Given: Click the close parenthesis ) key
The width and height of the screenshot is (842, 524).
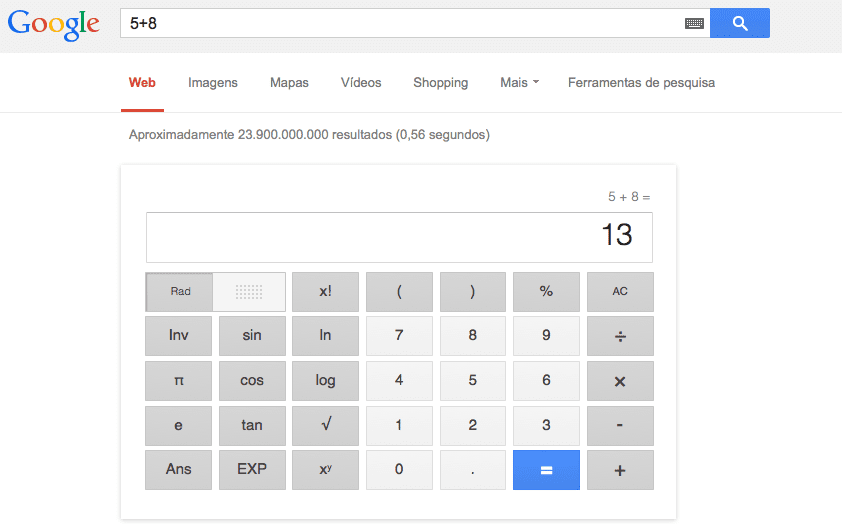Looking at the screenshot, I should coord(473,292).
